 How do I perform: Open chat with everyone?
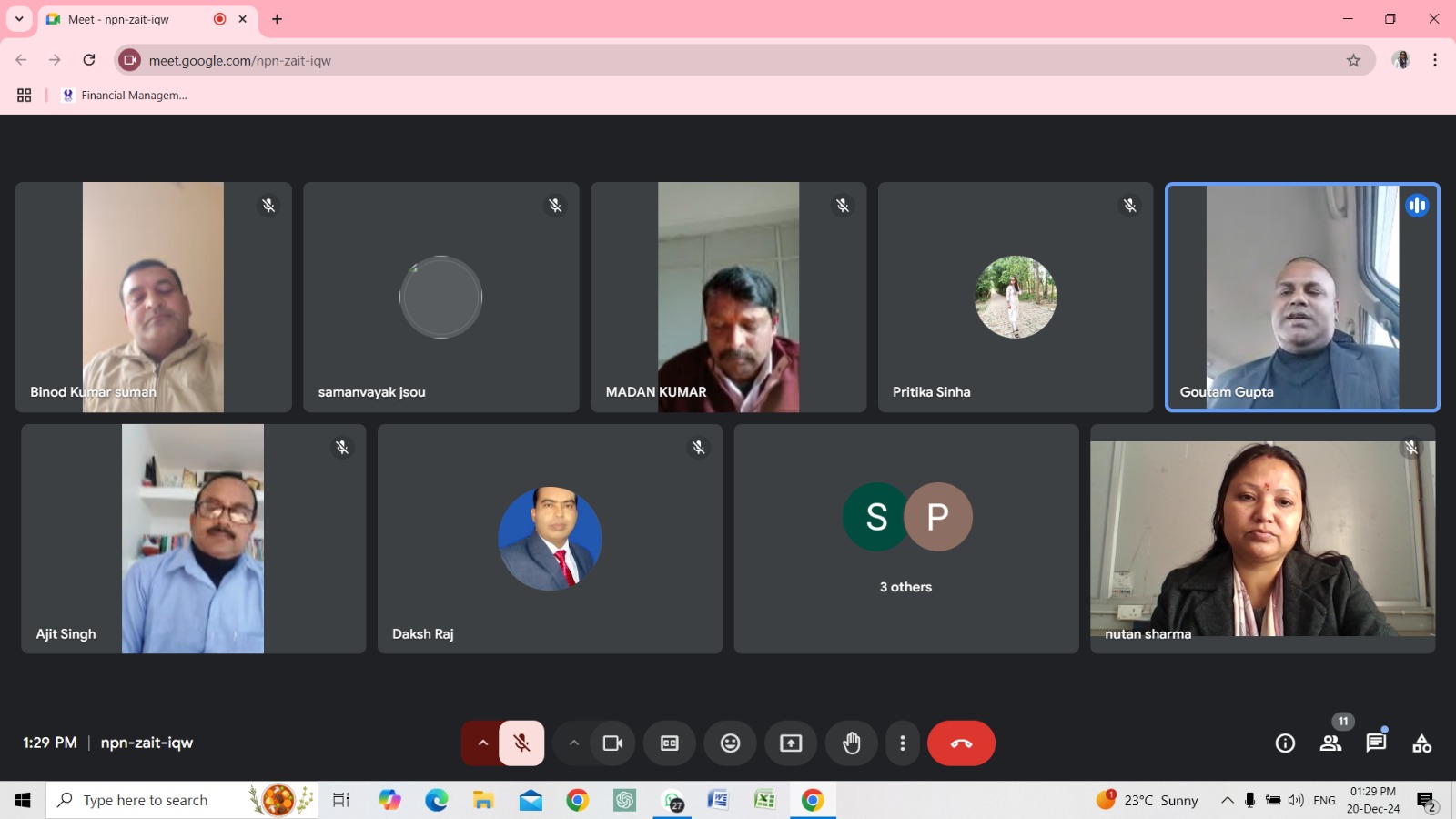pyautogui.click(x=1376, y=743)
